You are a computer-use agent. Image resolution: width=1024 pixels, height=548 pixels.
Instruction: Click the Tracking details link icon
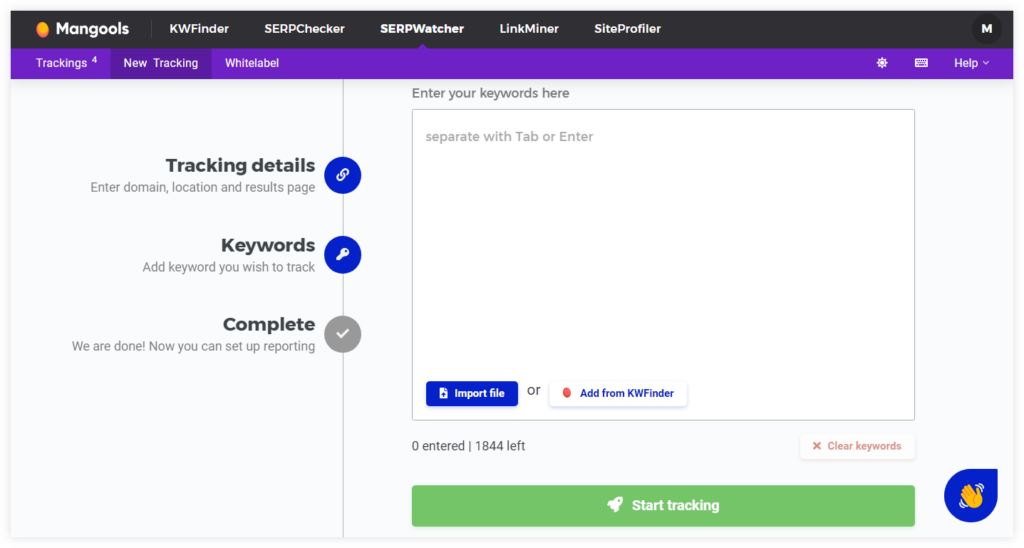(x=343, y=175)
